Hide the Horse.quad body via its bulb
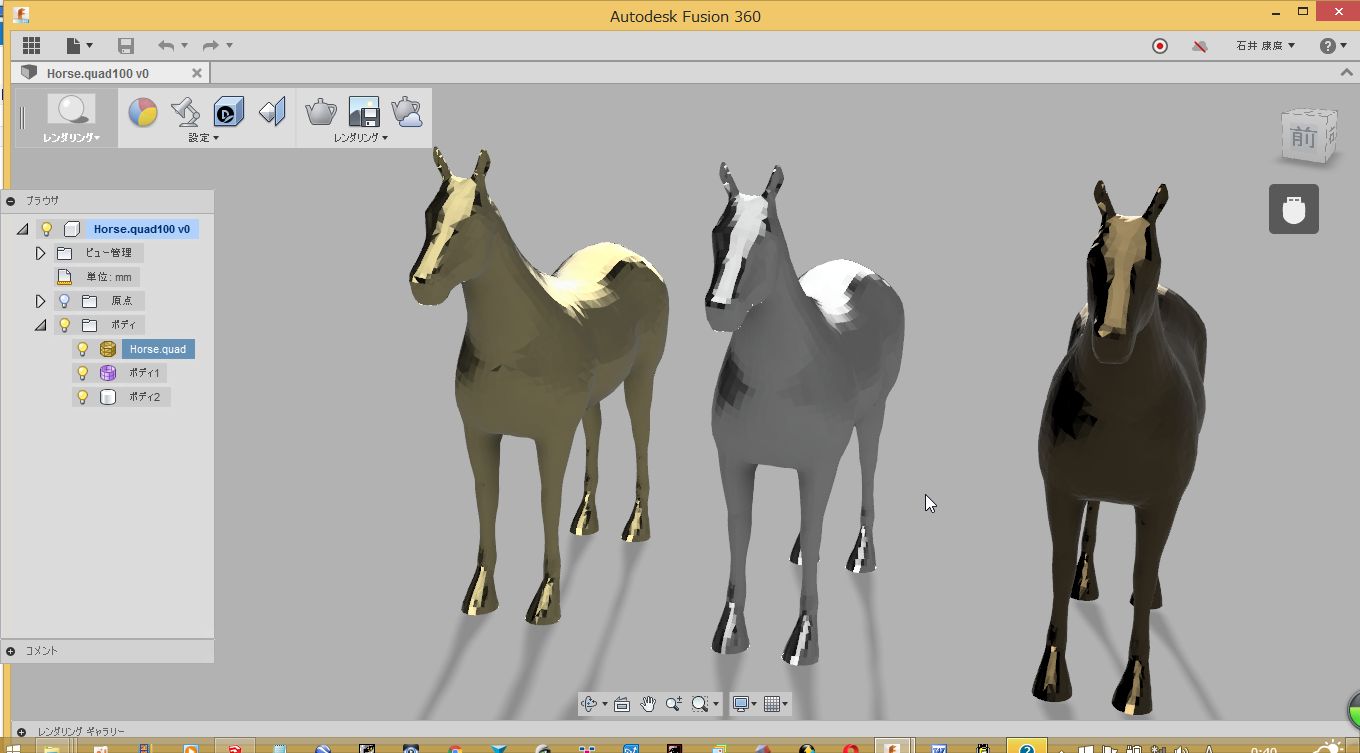This screenshot has height=753, width=1360. (x=83, y=349)
